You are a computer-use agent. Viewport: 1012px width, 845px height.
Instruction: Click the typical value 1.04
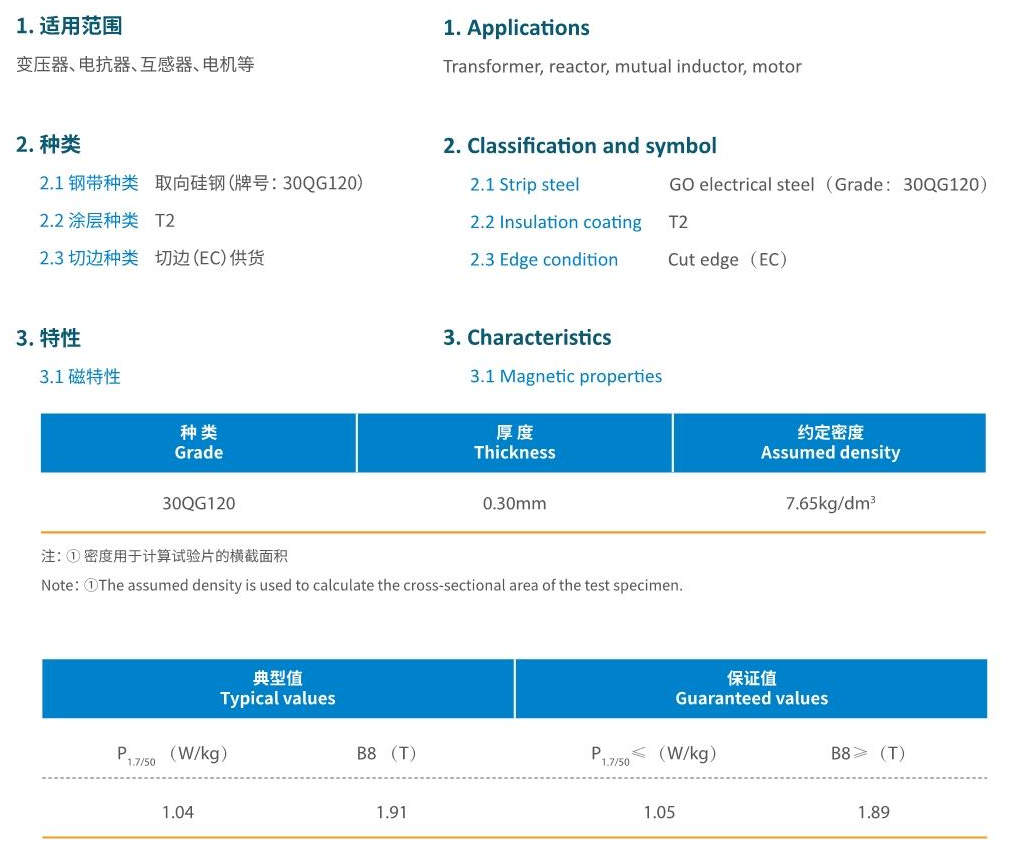178,812
